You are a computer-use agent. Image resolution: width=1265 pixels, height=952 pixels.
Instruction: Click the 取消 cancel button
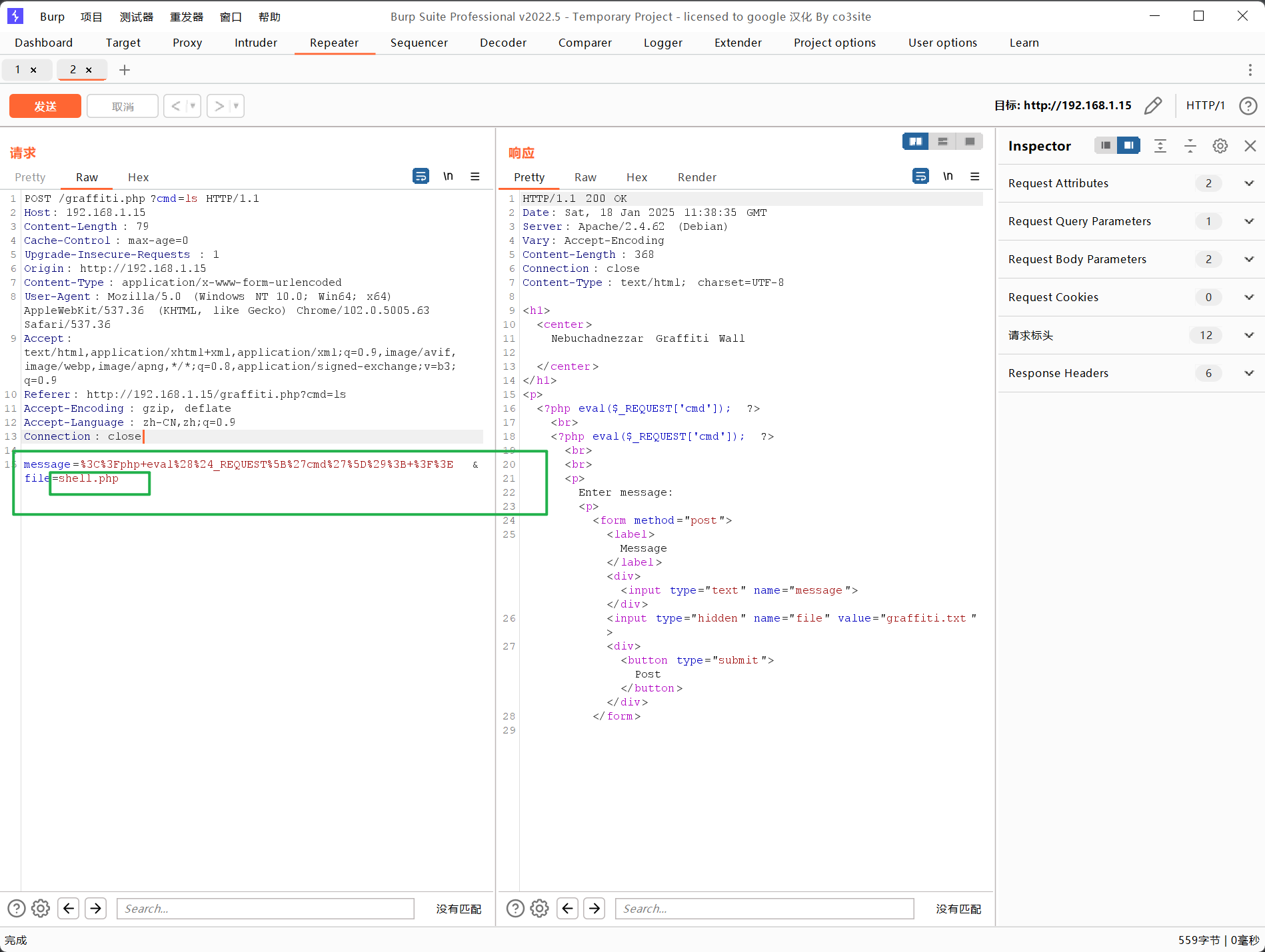point(123,106)
